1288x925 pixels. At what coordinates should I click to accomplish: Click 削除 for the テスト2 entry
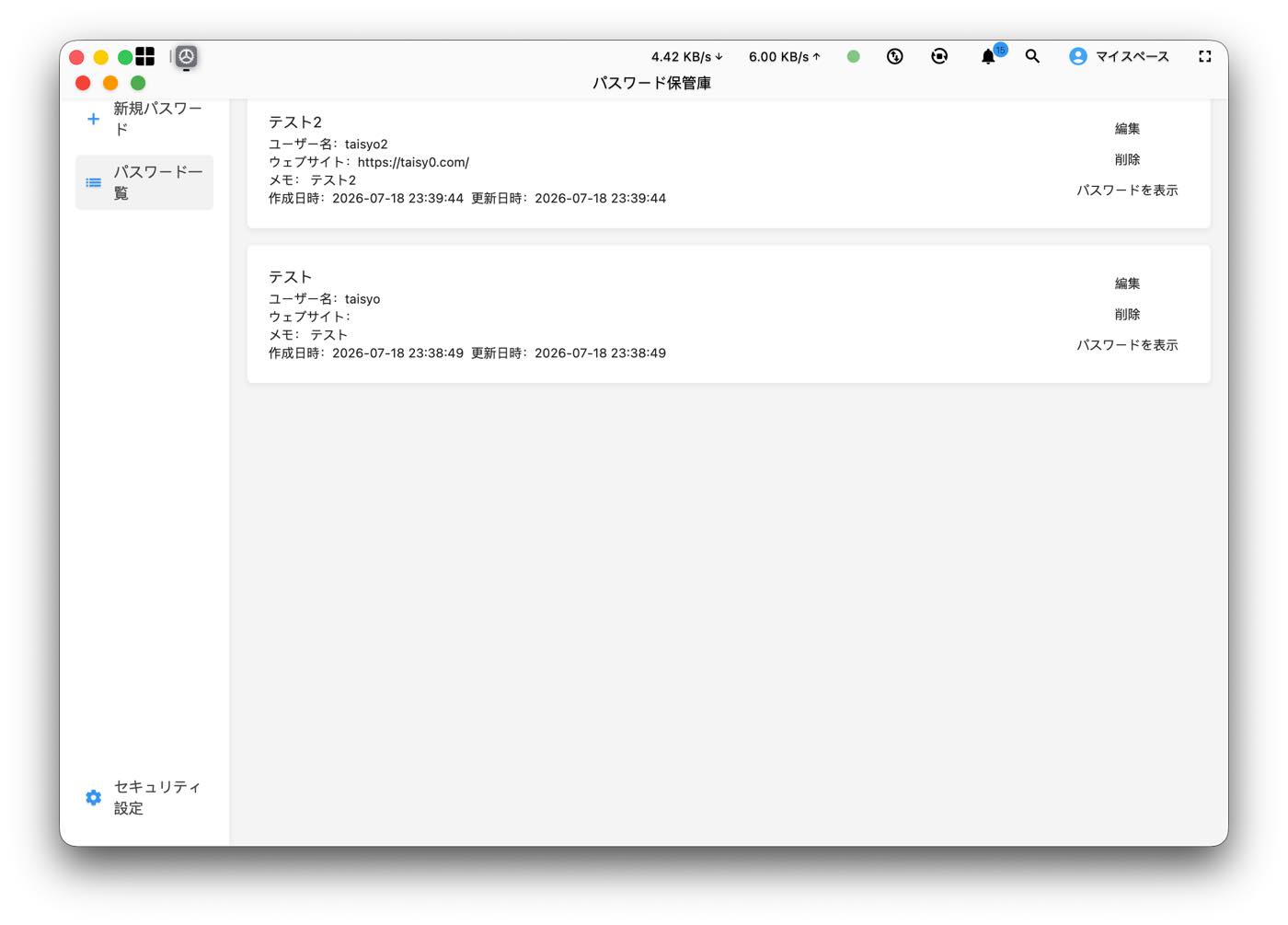tap(1127, 159)
